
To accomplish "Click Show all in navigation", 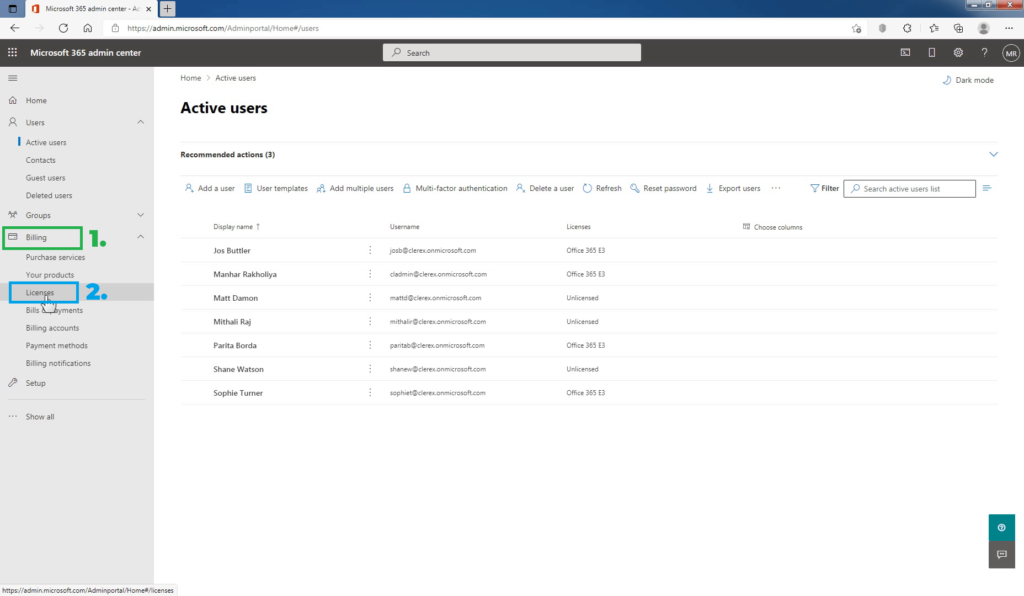I will point(40,416).
